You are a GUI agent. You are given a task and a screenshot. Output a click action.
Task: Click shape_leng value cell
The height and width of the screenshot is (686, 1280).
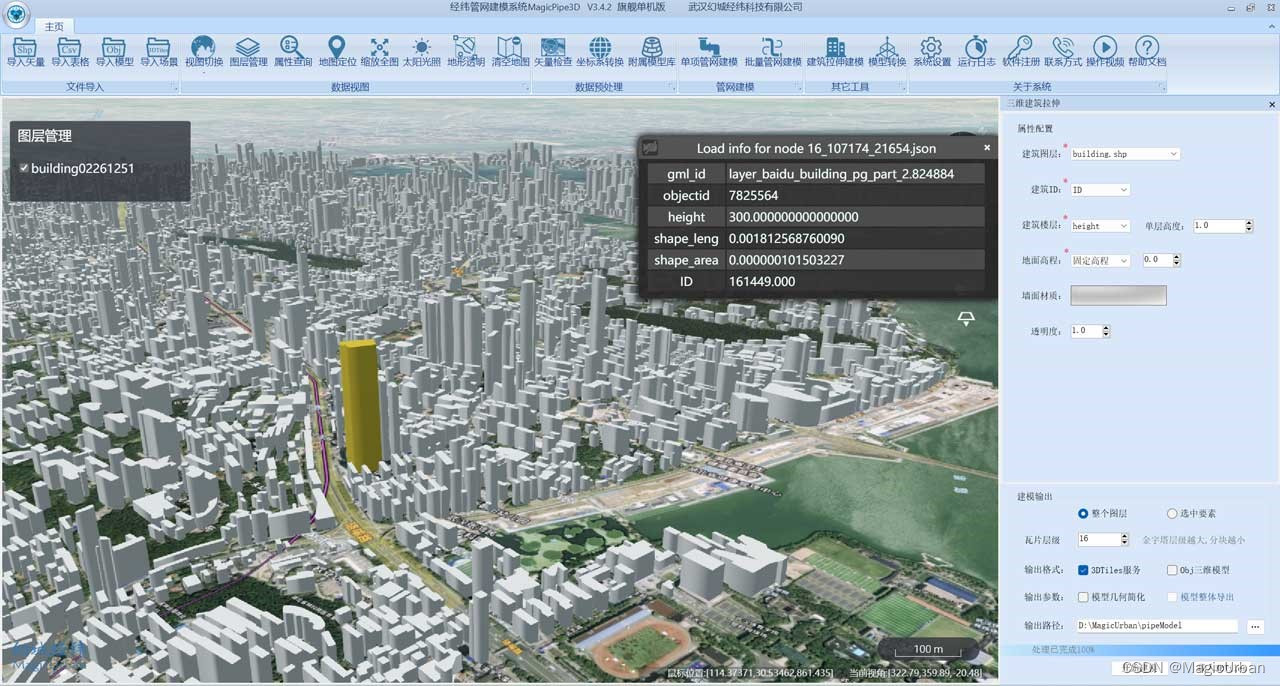[x=855, y=239]
